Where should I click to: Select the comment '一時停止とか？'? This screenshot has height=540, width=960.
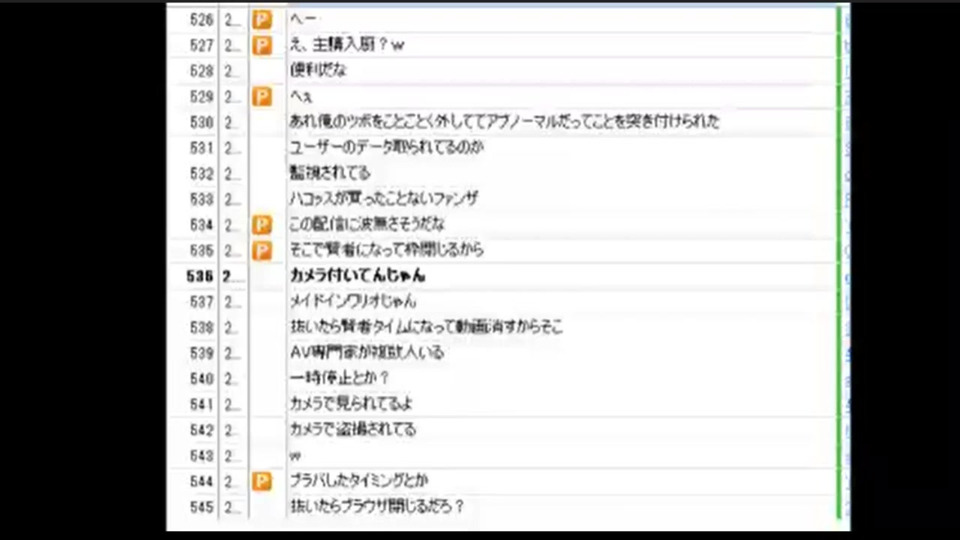(x=340, y=378)
